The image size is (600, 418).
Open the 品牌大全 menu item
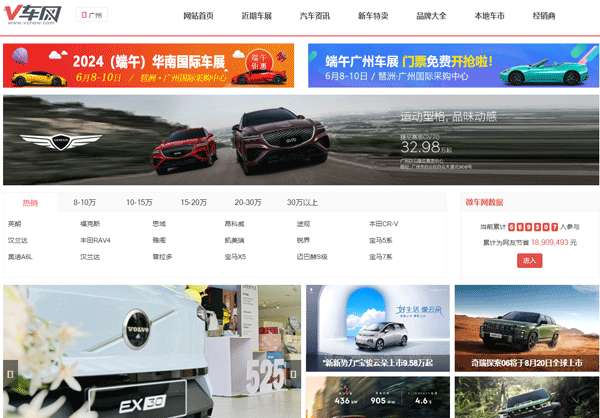pyautogui.click(x=431, y=16)
